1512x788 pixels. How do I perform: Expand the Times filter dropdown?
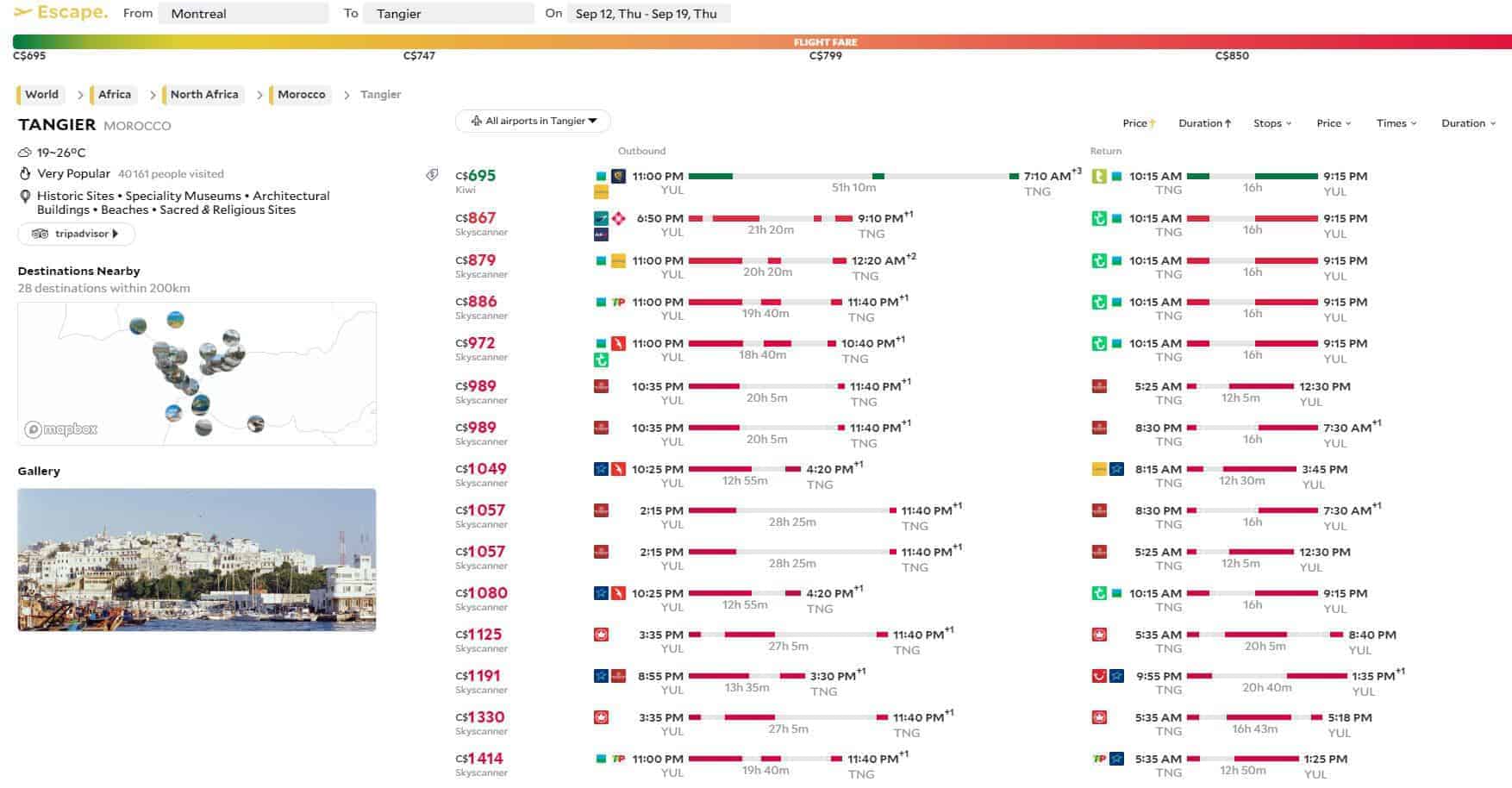click(1396, 123)
